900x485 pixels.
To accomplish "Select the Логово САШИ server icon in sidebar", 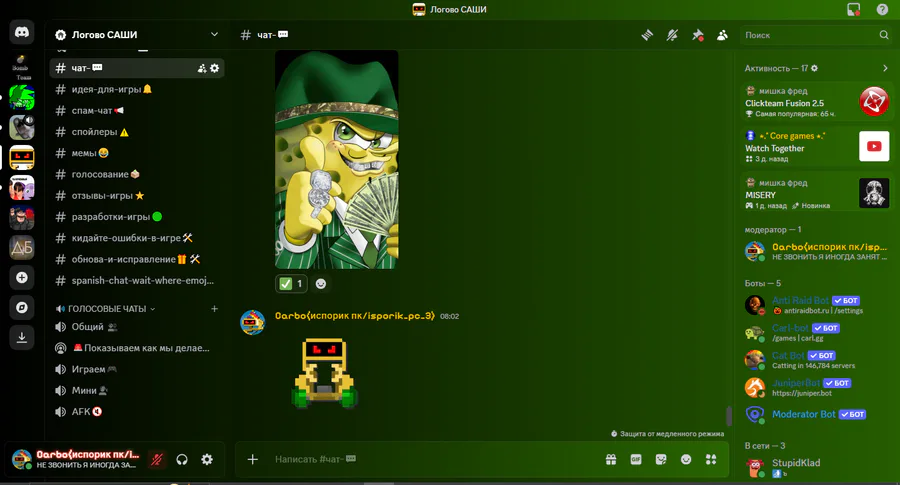I will tap(22, 158).
